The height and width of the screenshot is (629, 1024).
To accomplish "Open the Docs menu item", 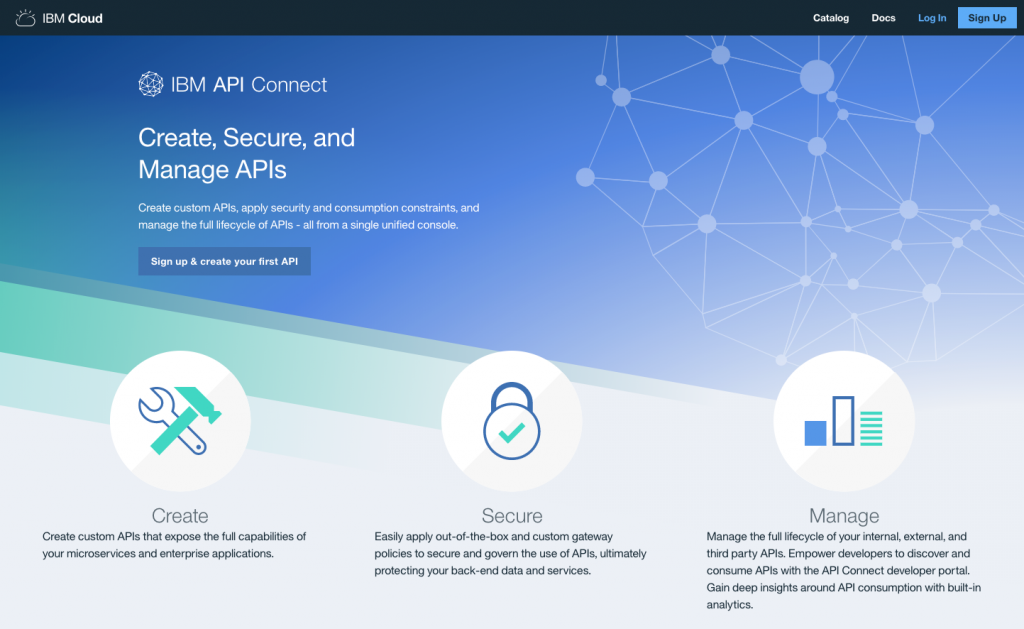I will [x=883, y=18].
